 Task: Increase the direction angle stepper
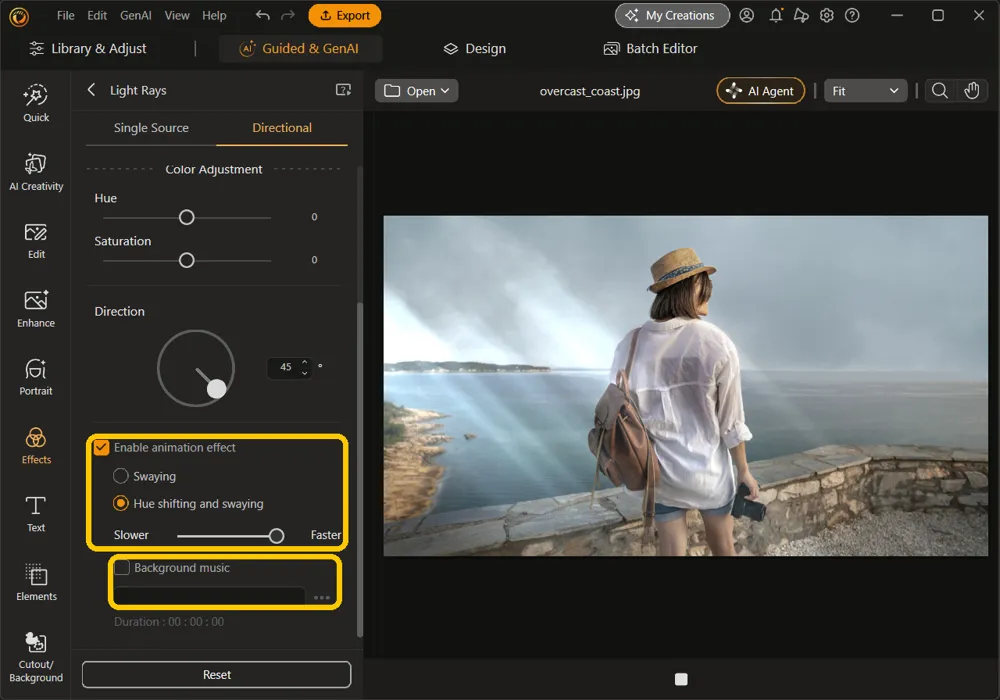[305, 361]
